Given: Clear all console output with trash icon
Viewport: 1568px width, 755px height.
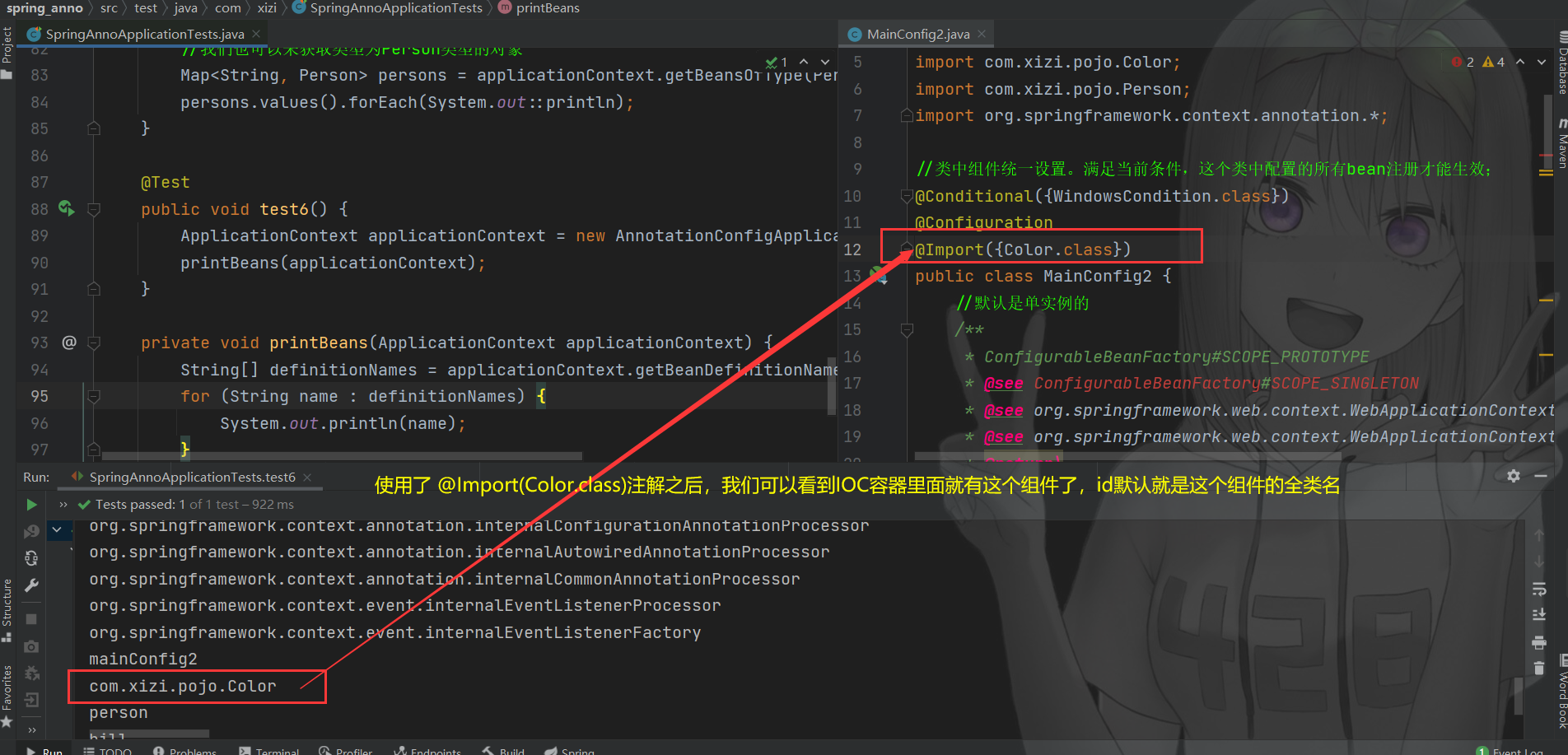Looking at the screenshot, I should (x=1538, y=668).
